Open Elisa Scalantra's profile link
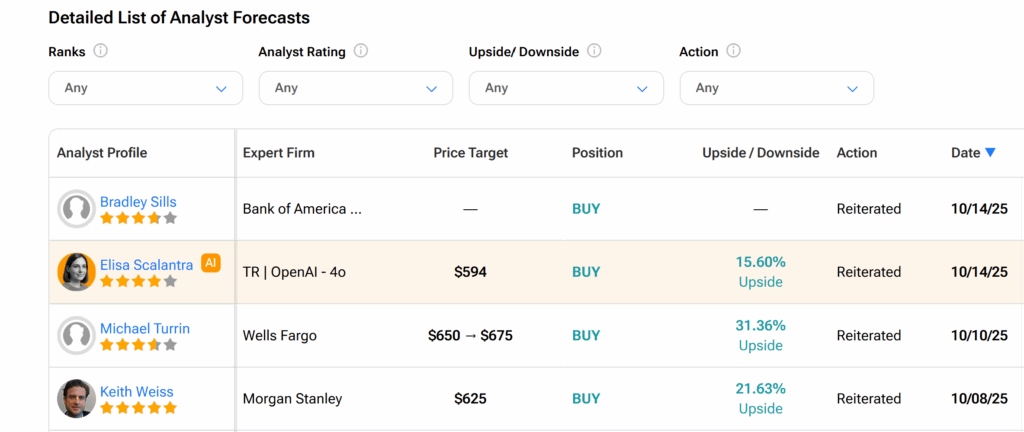Screen dimensions: 1024x432 click(x=146, y=265)
